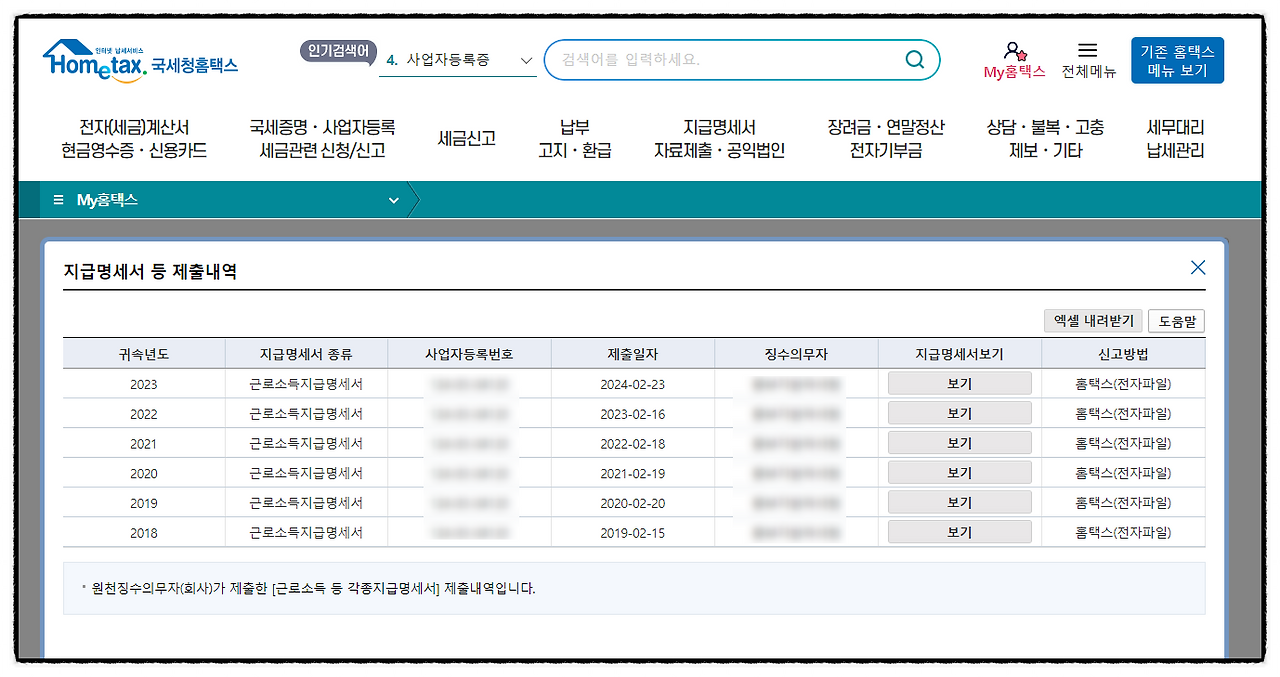1280x677 pixels.
Task: Click the My홈택스 bar list icon
Action: click(58, 200)
